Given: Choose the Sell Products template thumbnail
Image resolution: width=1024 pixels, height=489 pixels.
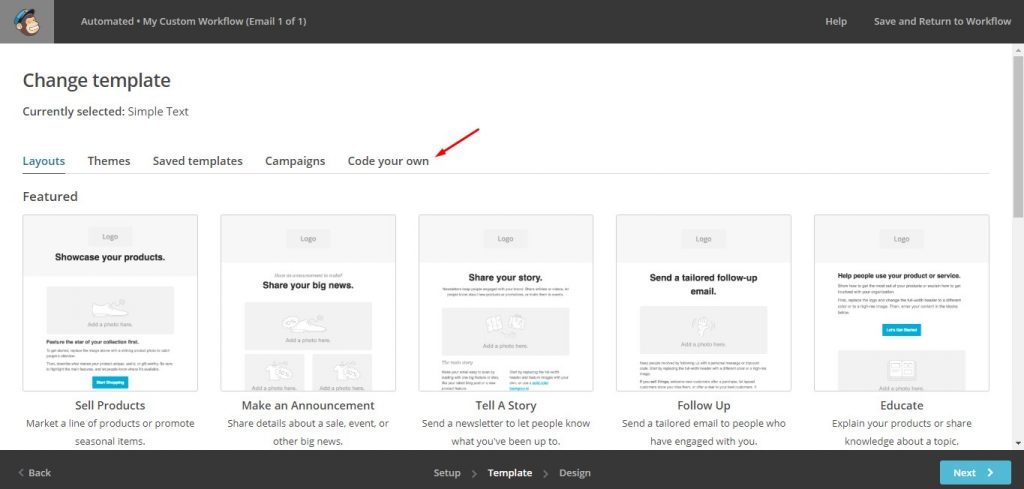Looking at the screenshot, I should coord(110,303).
